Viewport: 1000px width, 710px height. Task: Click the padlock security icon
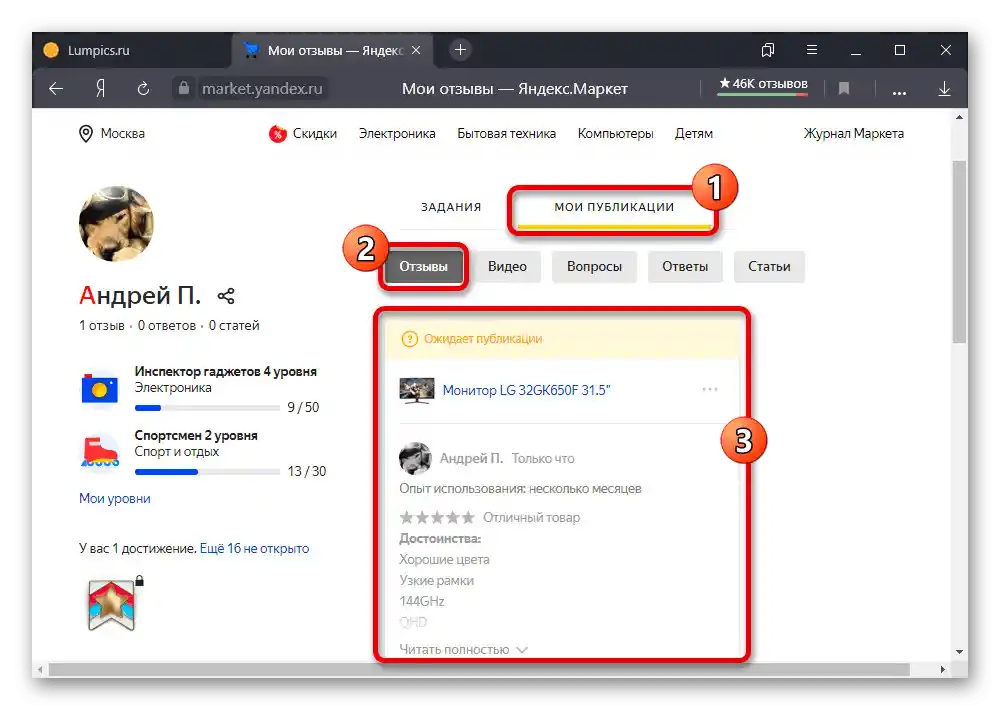coord(184,88)
